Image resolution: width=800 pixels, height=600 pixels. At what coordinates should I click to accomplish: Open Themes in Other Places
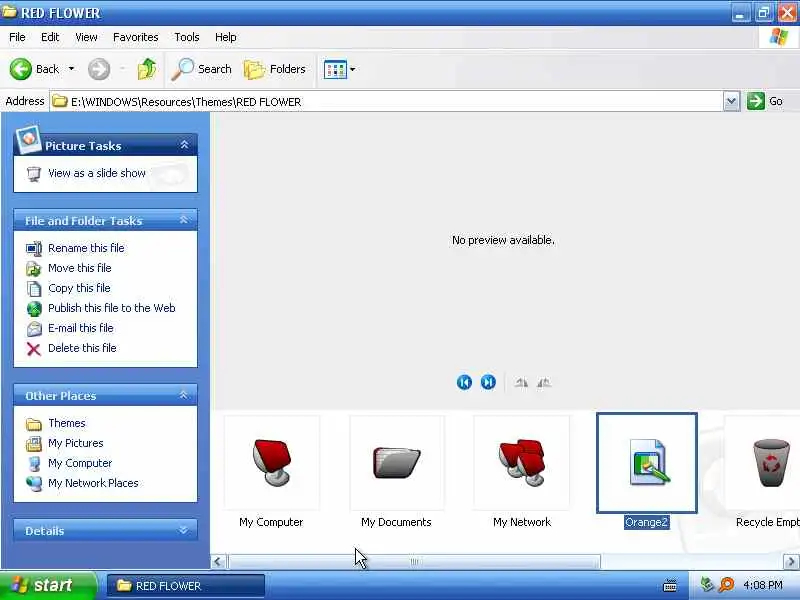point(67,423)
